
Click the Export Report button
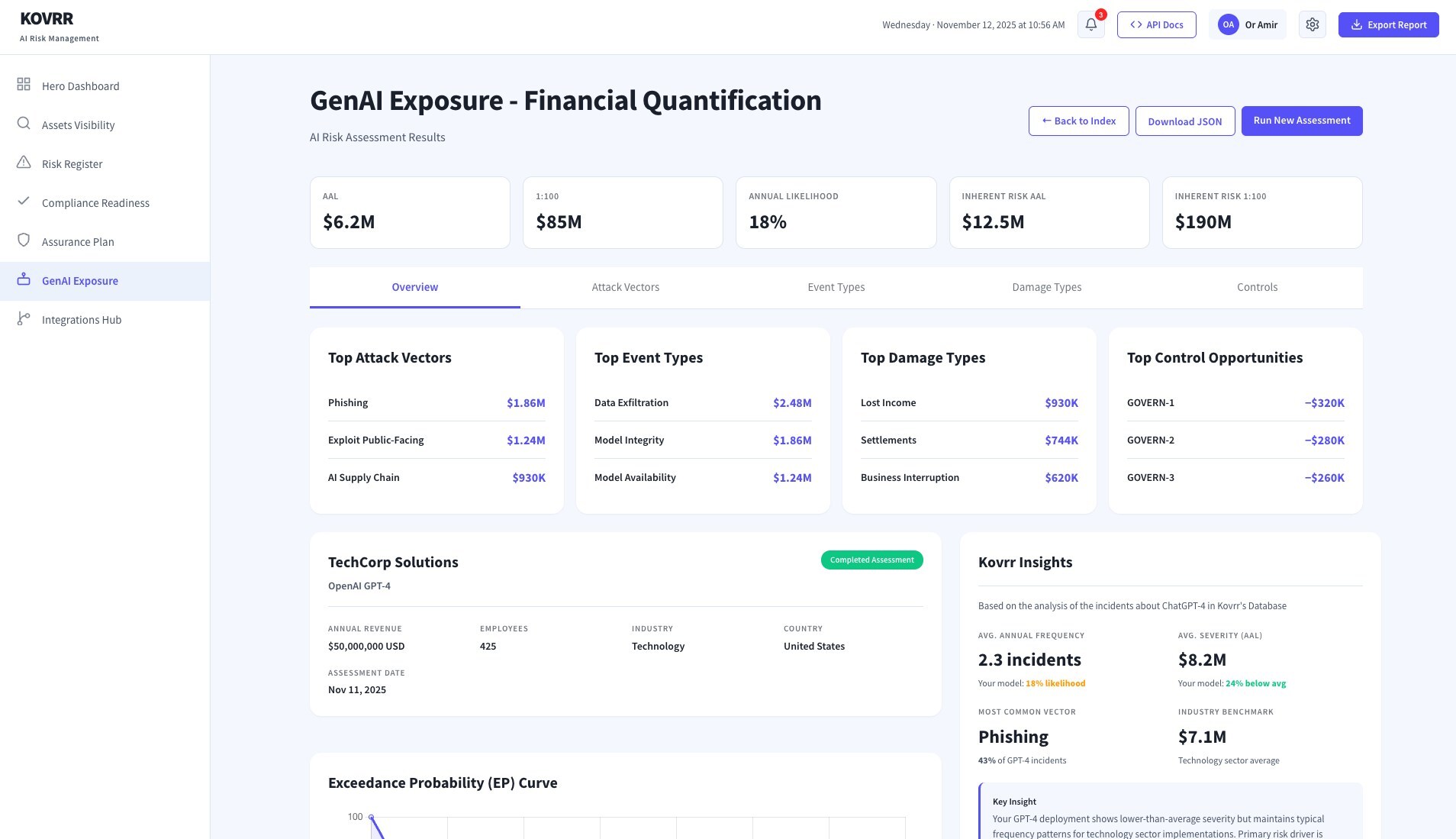[1388, 24]
